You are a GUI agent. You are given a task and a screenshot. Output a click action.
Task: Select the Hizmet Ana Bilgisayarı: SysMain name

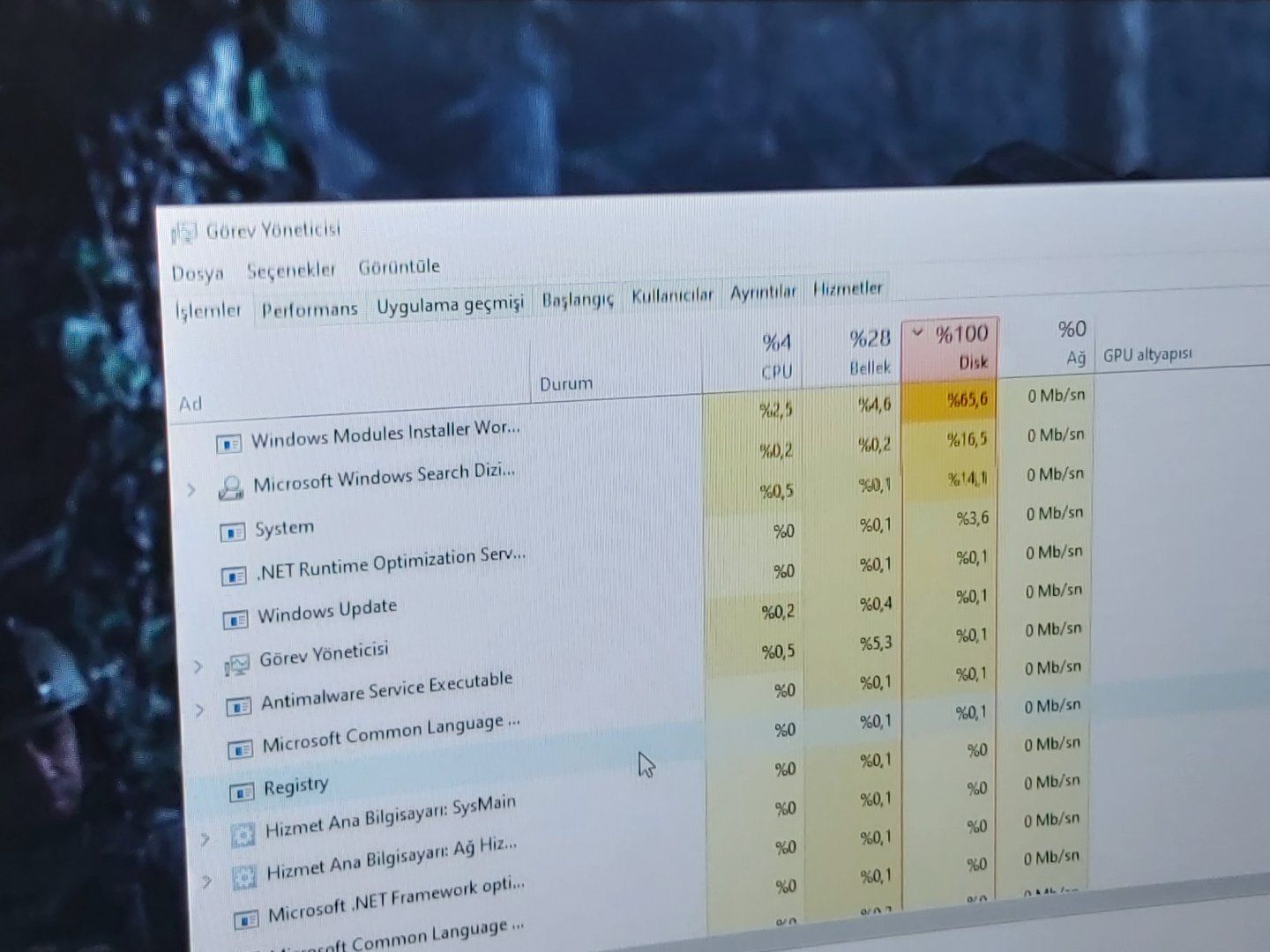pyautogui.click(x=391, y=817)
